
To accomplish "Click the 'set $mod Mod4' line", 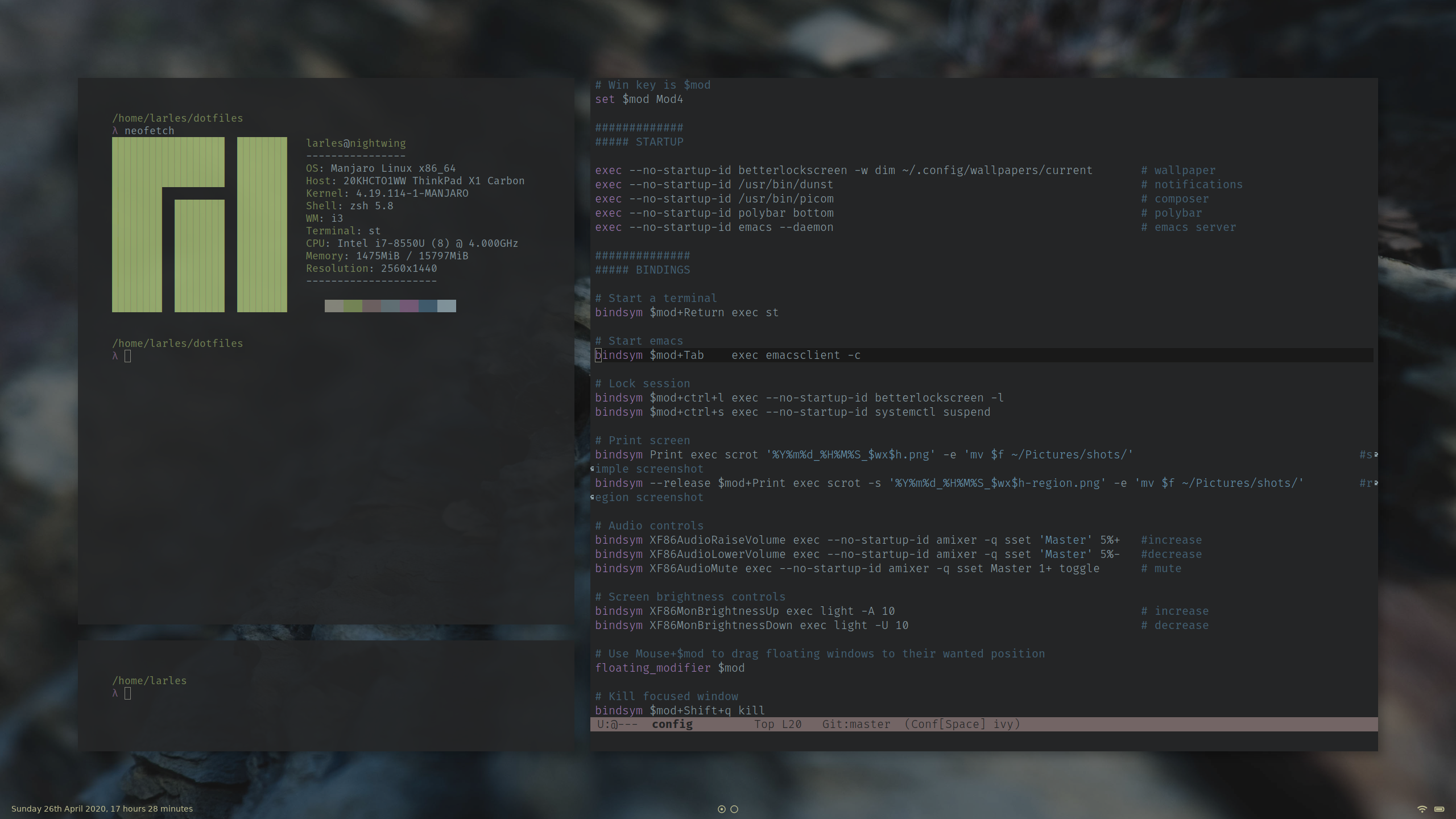I will pyautogui.click(x=639, y=99).
